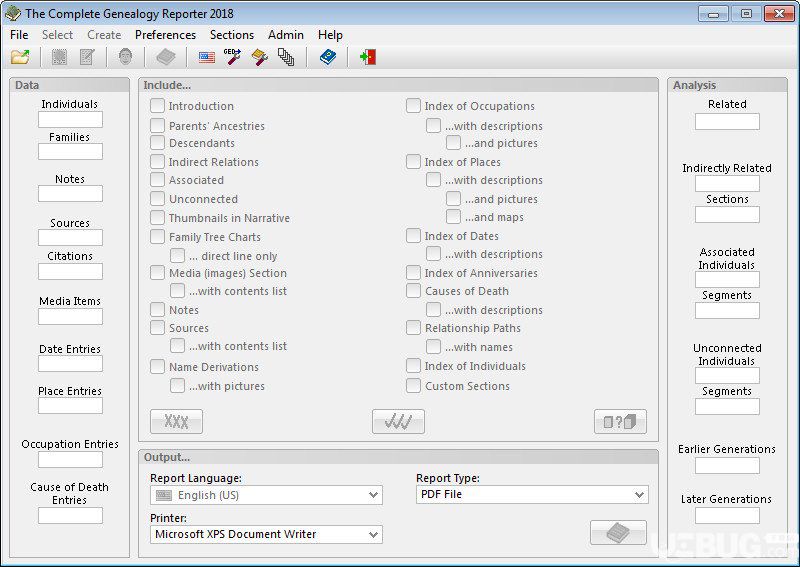
Task: Click the Related analysis field
Action: [x=727, y=121]
